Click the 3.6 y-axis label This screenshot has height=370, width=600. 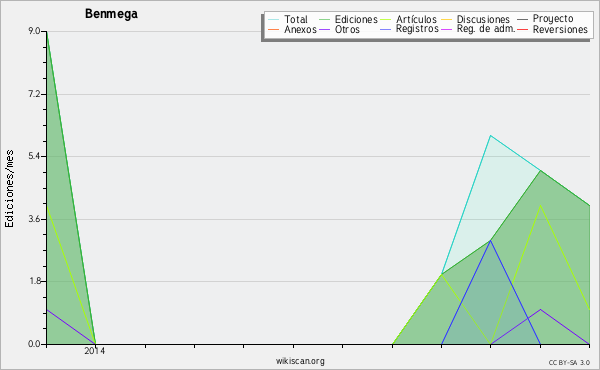34,219
